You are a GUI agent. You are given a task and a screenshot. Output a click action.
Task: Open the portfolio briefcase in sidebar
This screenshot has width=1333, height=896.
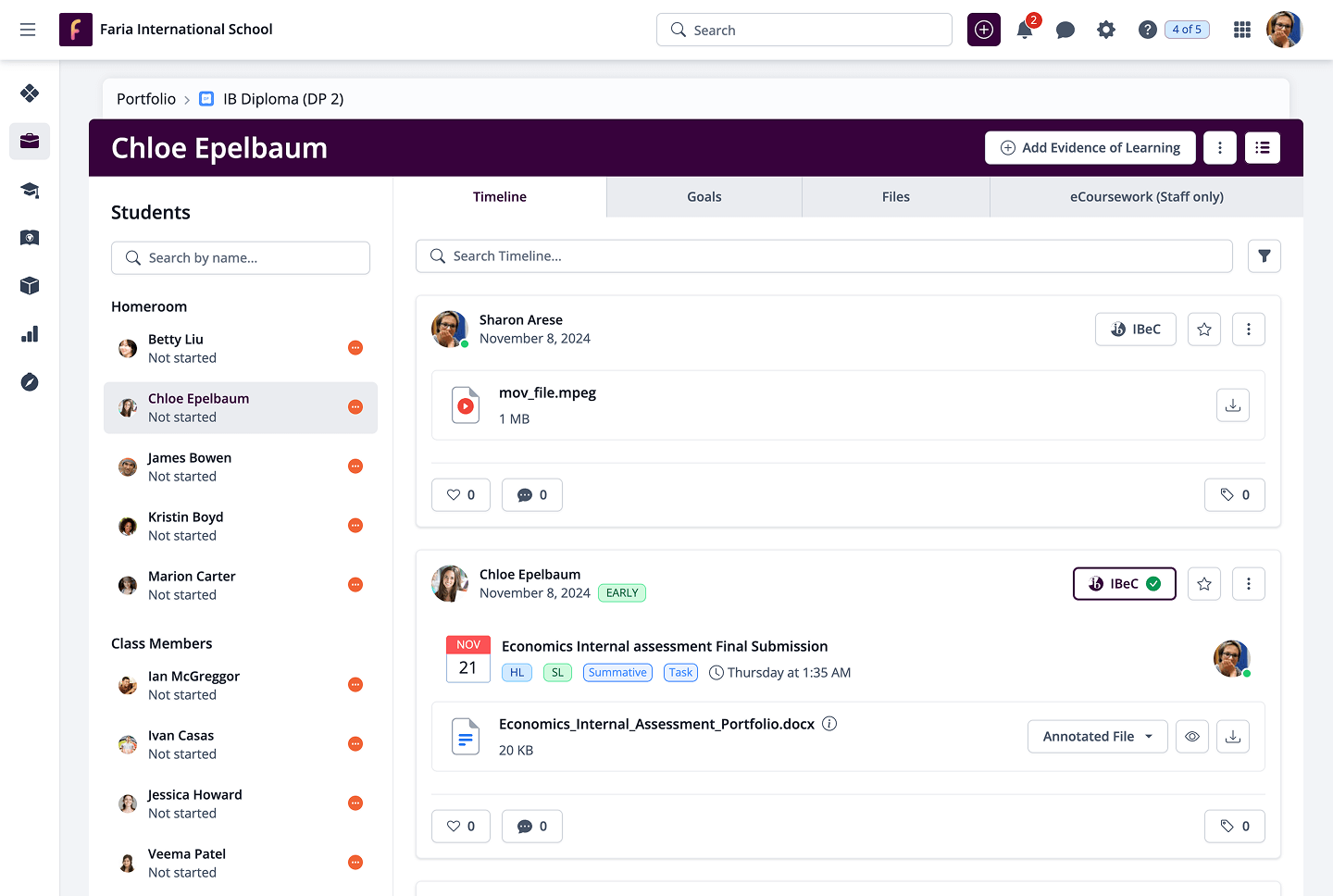point(30,142)
